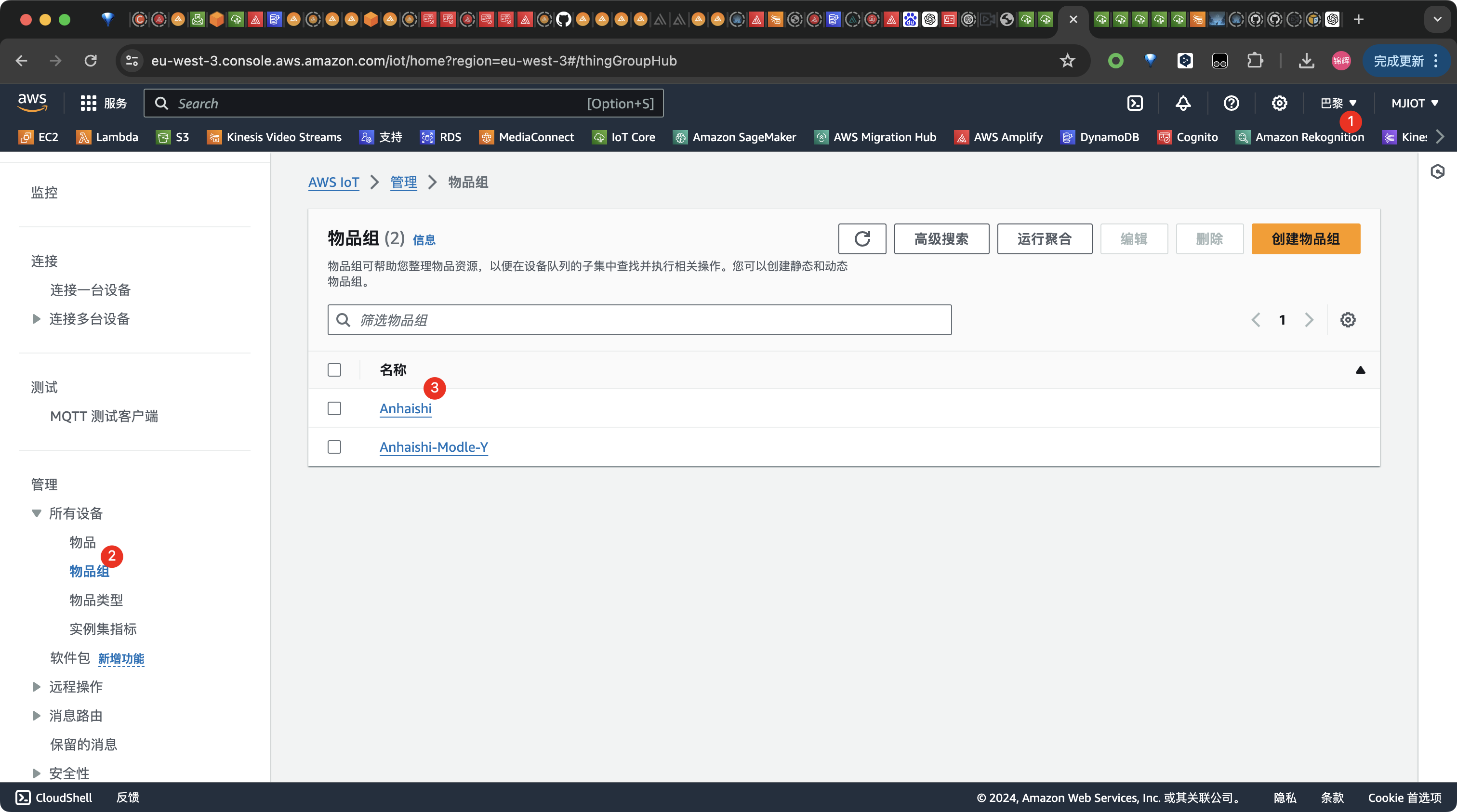Open 连接一台设备 in the sidebar

pyautogui.click(x=91, y=290)
